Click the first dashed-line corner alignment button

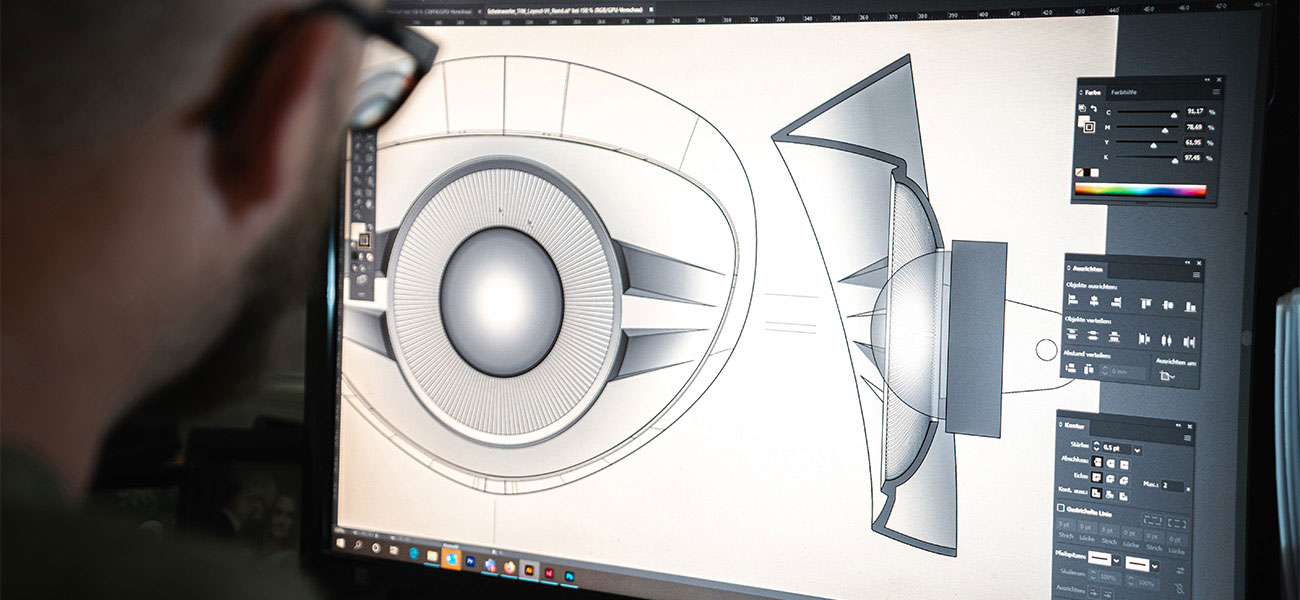pos(1153,520)
